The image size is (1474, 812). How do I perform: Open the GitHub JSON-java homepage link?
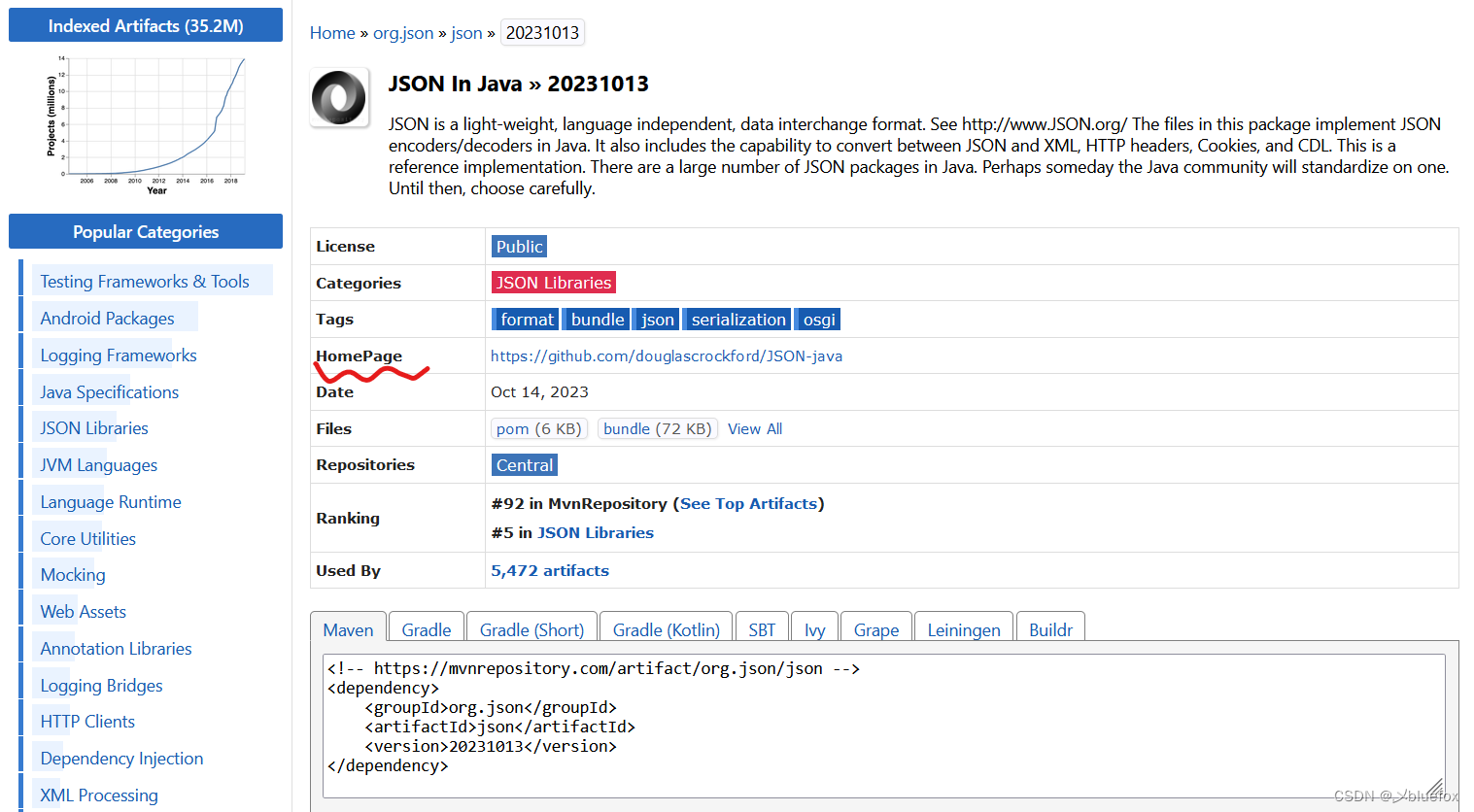(667, 355)
